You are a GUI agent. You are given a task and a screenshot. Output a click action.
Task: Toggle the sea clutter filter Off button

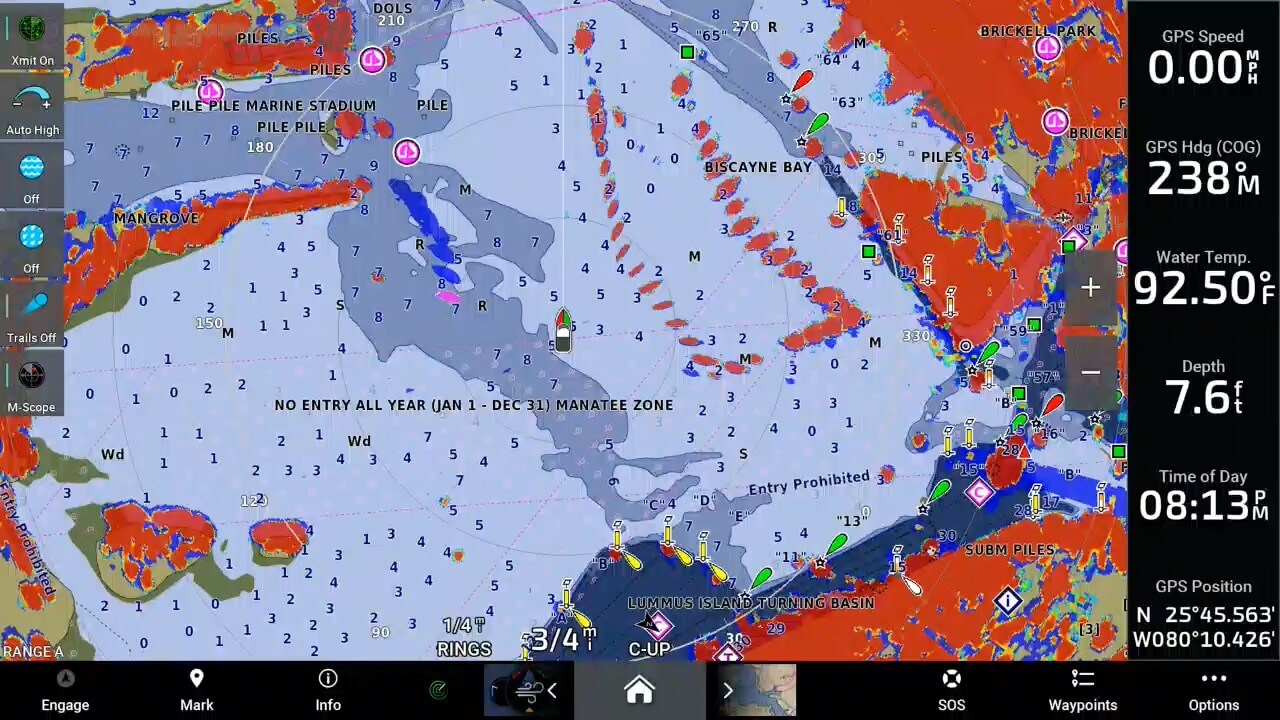pos(32,178)
